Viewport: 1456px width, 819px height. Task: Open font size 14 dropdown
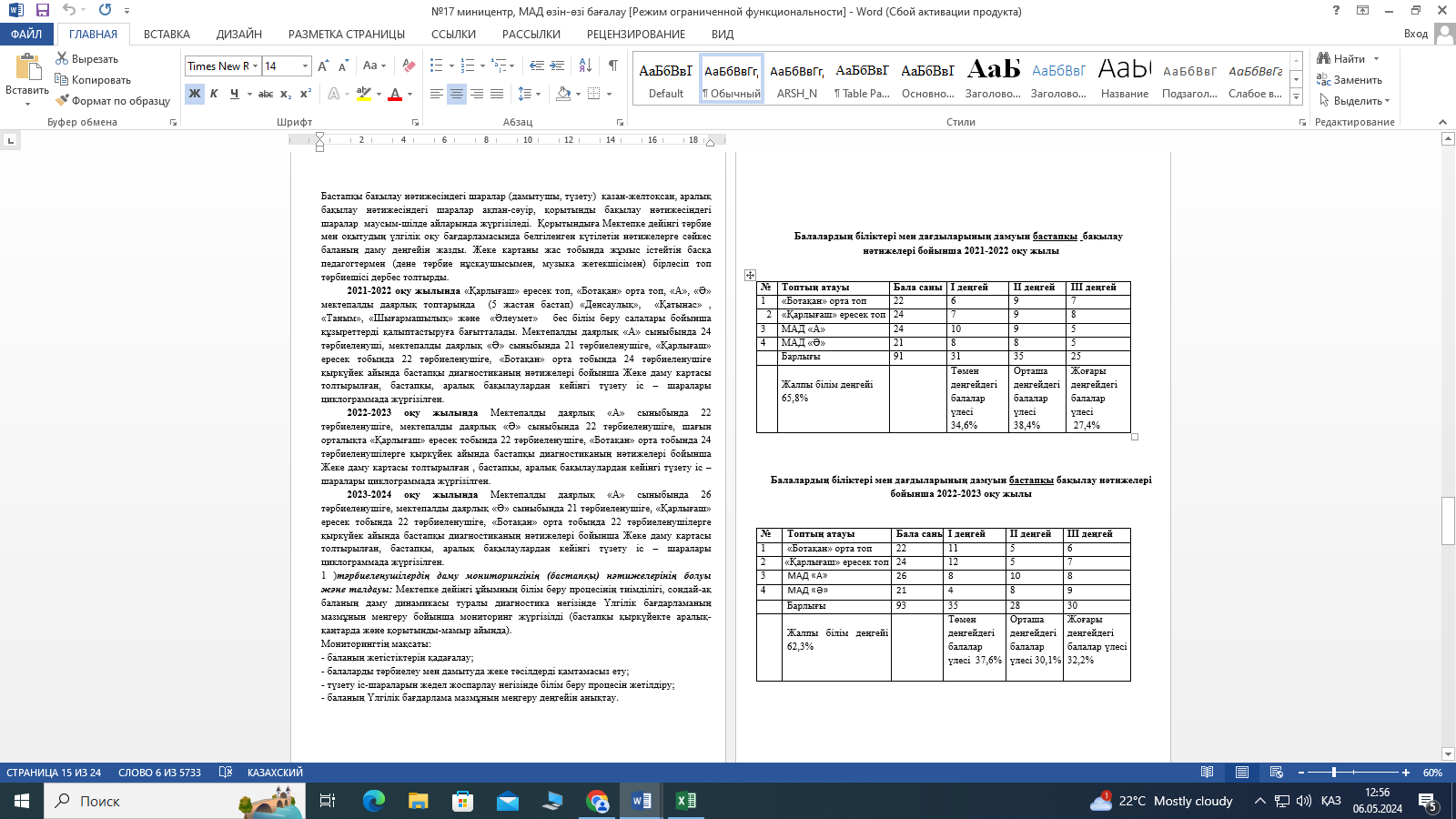click(305, 66)
